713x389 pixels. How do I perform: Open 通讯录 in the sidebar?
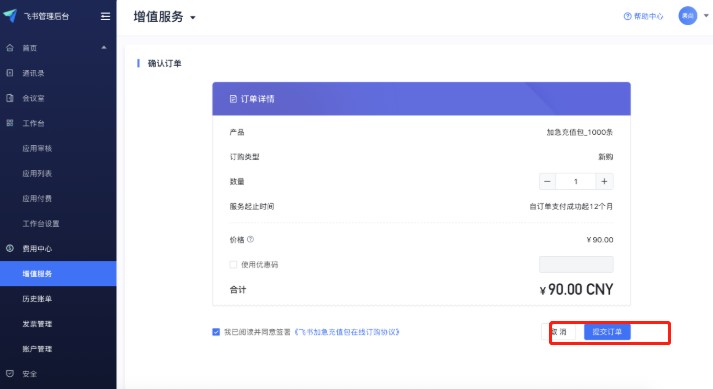(x=33, y=73)
